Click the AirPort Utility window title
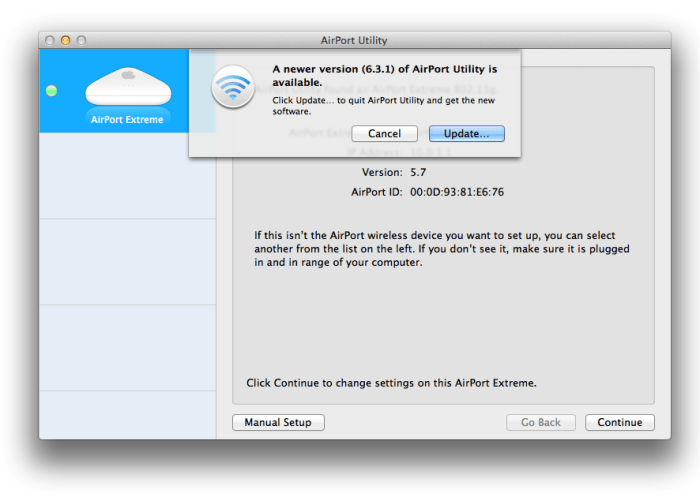 (354, 40)
